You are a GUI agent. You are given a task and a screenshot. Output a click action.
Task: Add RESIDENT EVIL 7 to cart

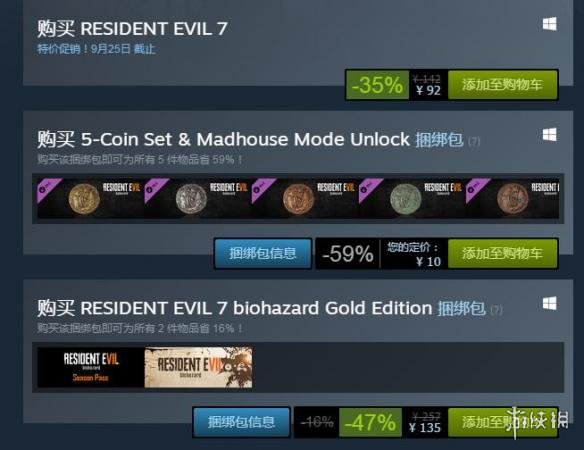[502, 85]
